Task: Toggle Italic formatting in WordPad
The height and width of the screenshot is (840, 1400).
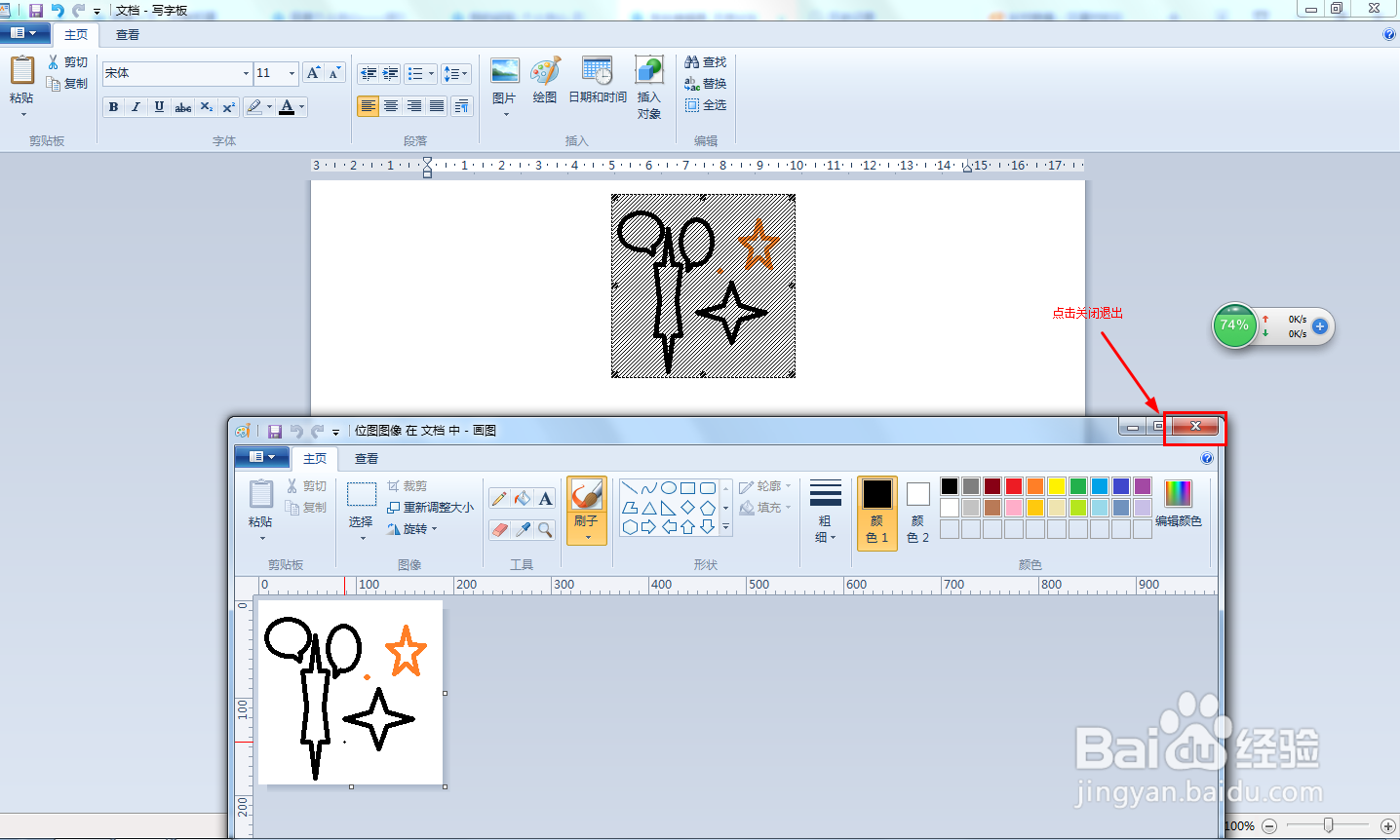Action: 136,107
